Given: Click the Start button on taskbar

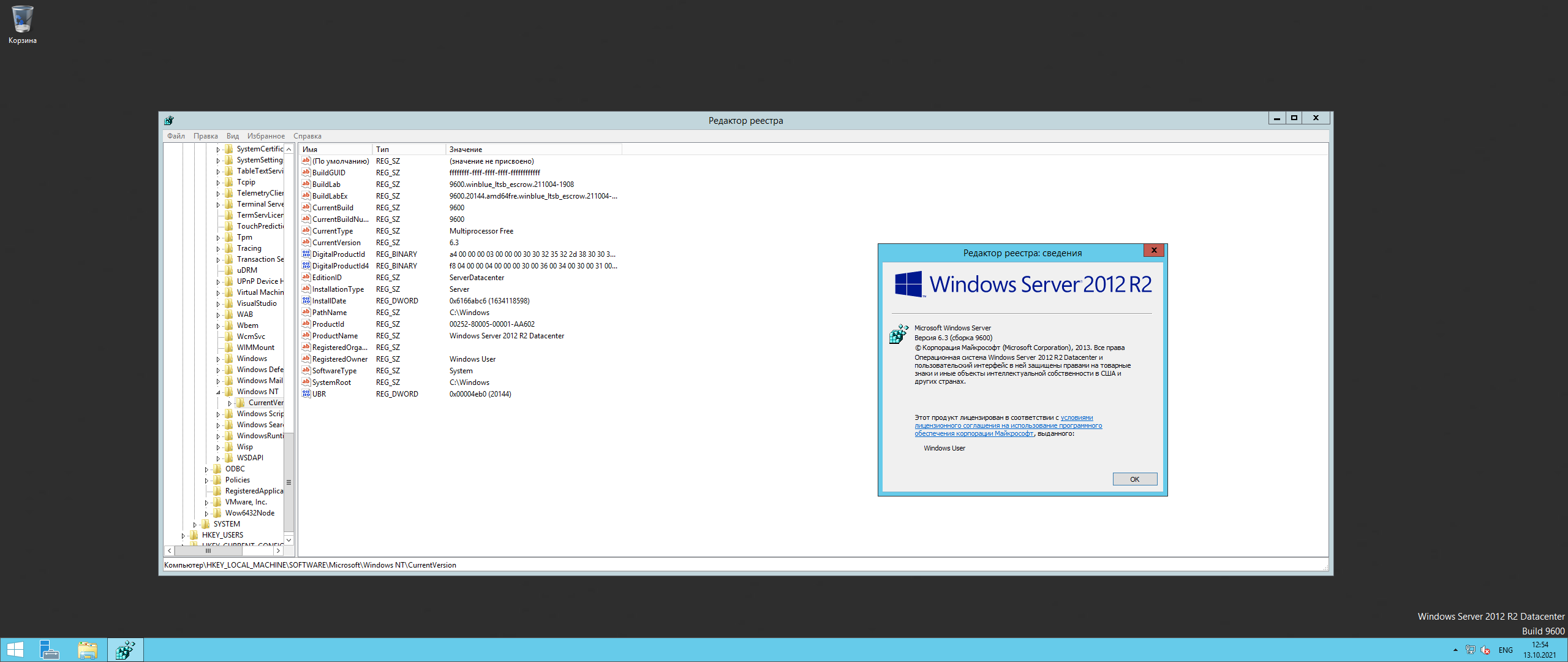Looking at the screenshot, I should [x=15, y=650].
